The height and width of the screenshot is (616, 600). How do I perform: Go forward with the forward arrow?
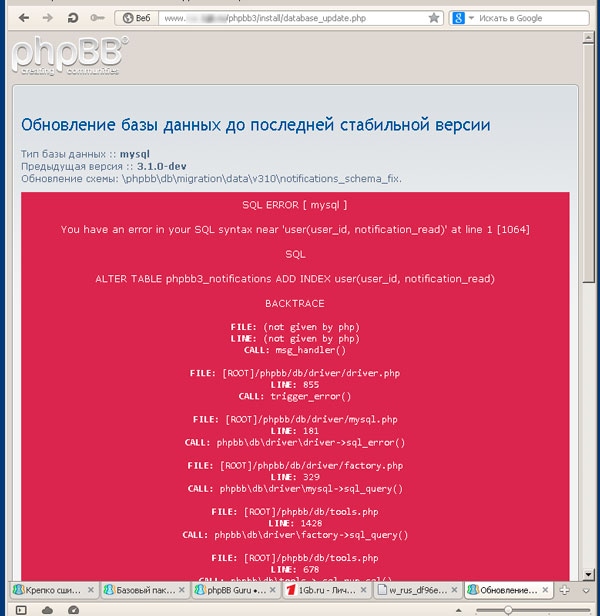48,18
